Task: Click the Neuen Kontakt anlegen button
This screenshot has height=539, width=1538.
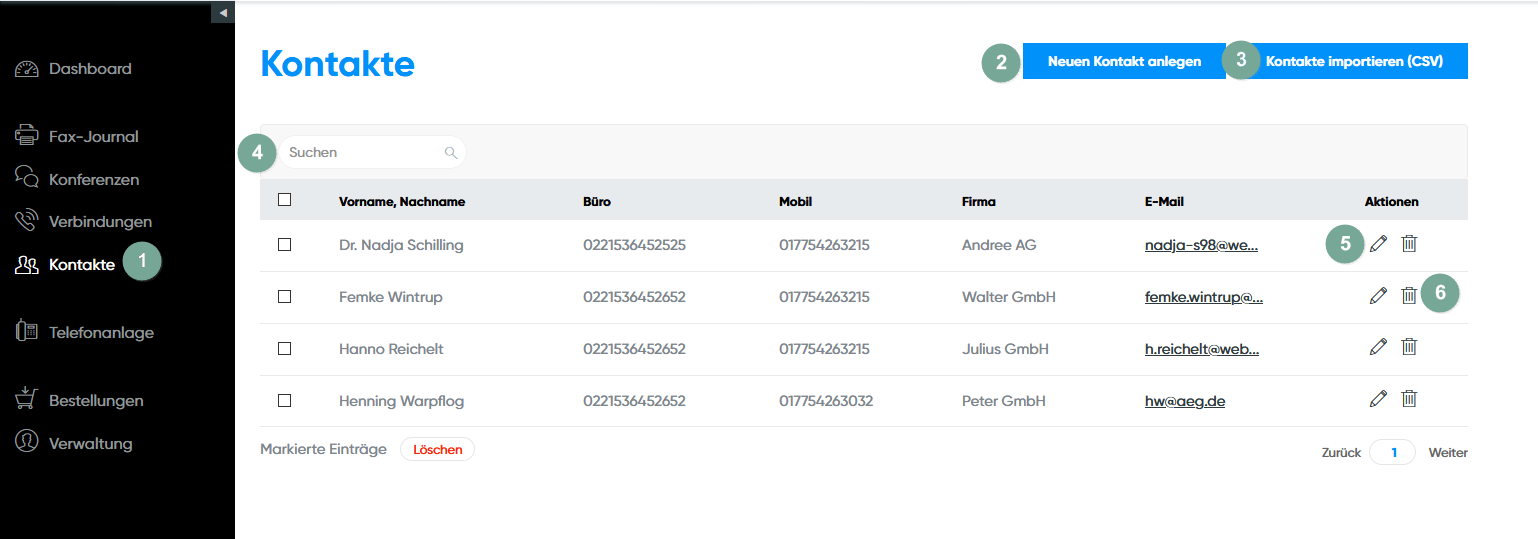Action: 1124,61
